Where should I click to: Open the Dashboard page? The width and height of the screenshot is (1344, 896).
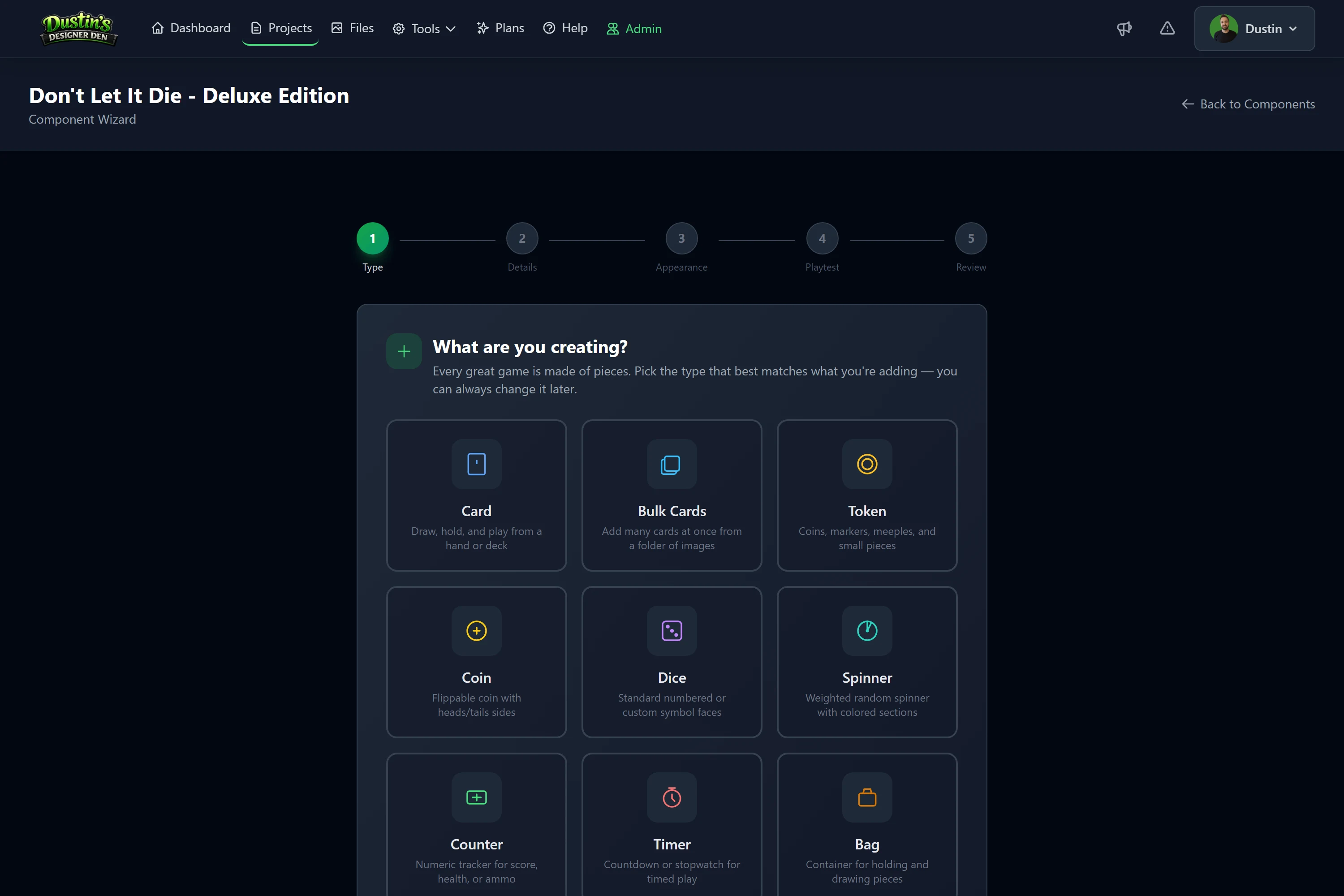[x=191, y=28]
